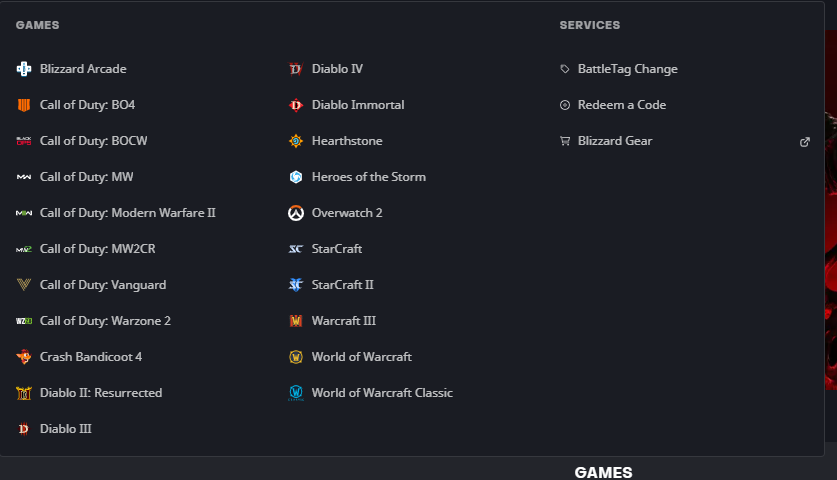The image size is (837, 480).
Task: Click the Hearthstone game icon
Action: tap(295, 141)
